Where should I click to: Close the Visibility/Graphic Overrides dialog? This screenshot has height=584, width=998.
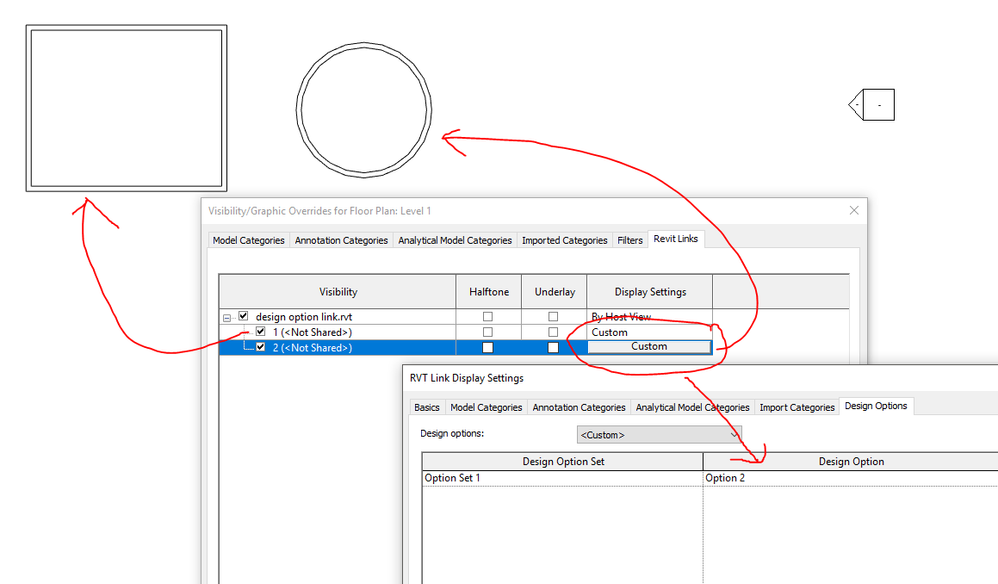854,211
